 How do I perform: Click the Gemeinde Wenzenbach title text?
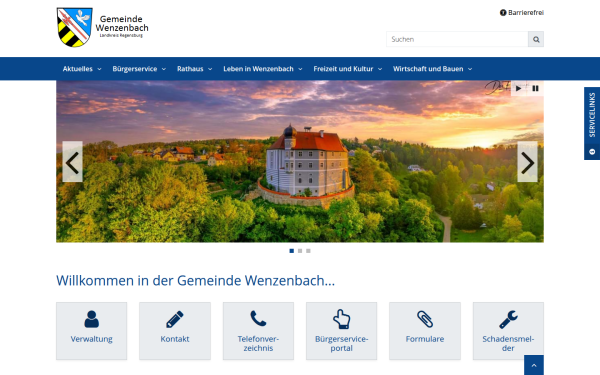[122, 23]
